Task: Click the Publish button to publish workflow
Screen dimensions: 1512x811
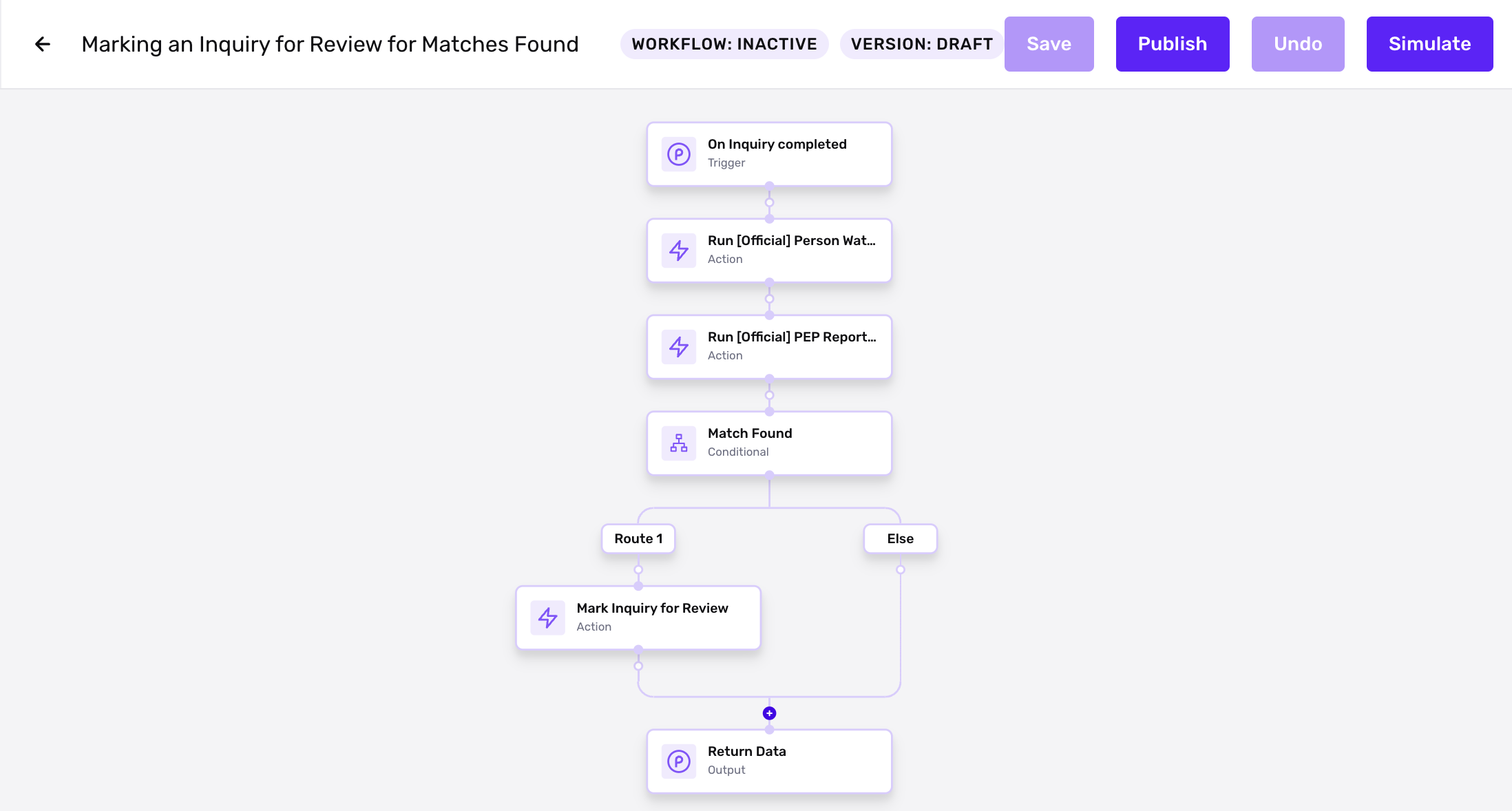Action: [1172, 44]
